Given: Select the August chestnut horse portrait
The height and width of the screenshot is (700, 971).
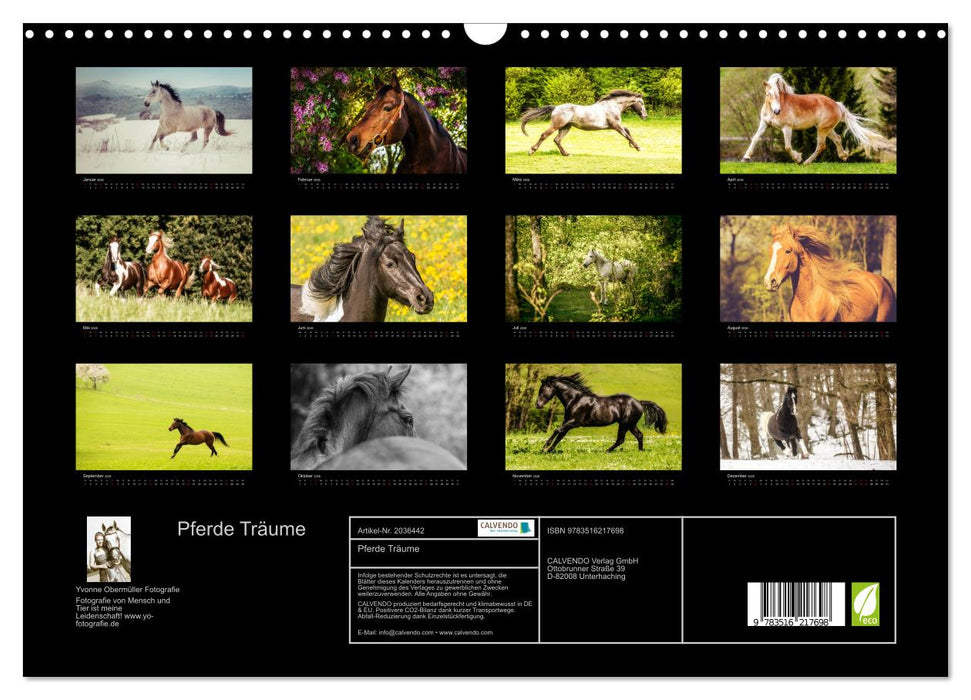Looking at the screenshot, I should (808, 268).
